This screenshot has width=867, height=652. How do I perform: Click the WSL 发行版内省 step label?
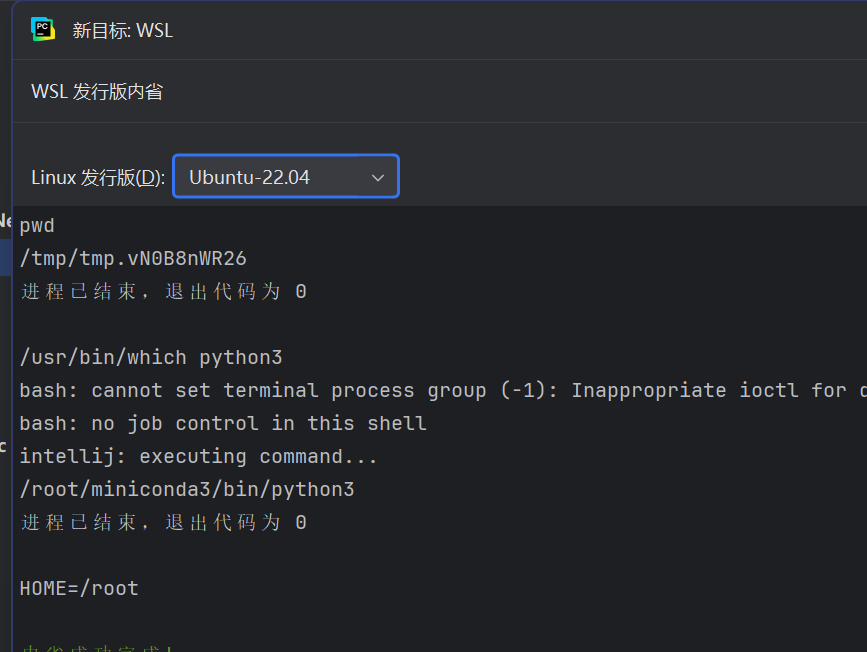[x=96, y=91]
